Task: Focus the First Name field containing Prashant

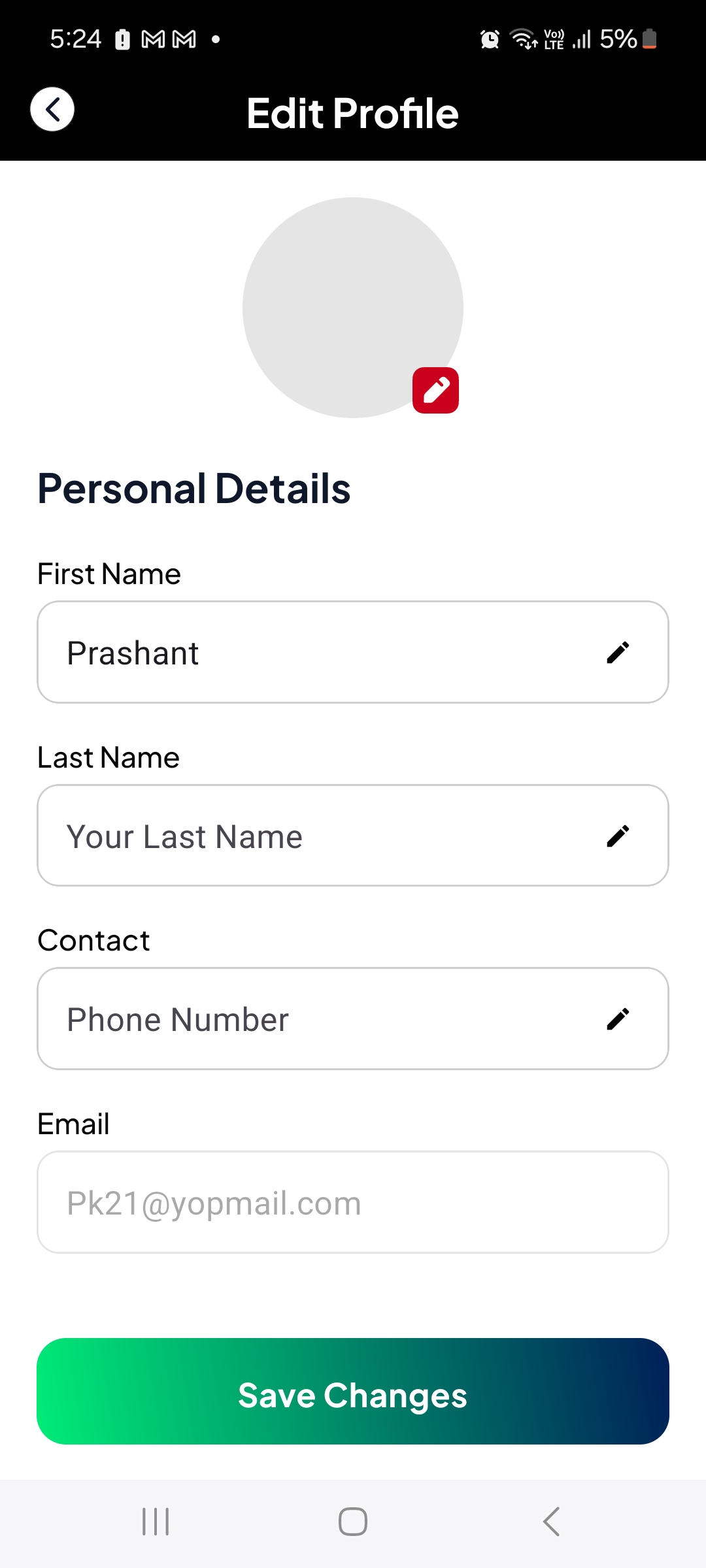Action: [x=353, y=652]
